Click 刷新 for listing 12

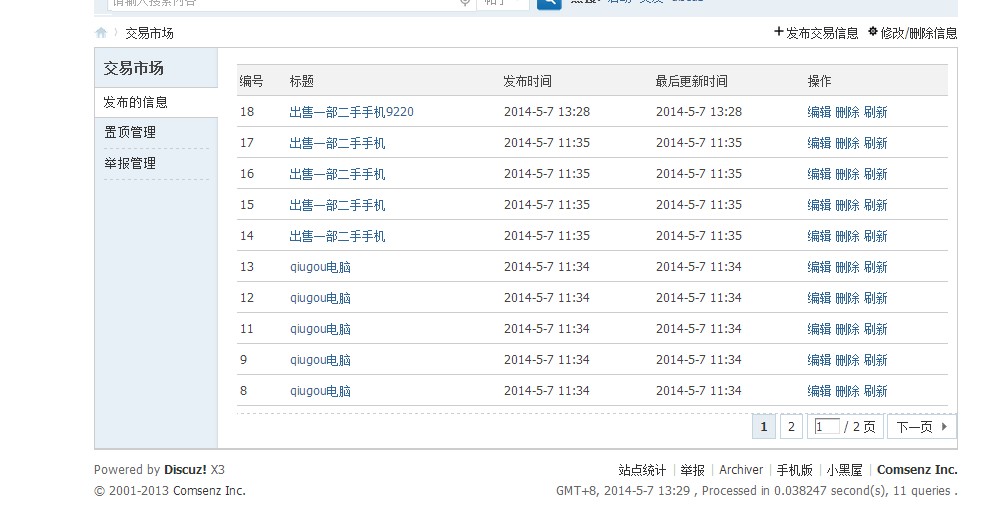pos(876,298)
